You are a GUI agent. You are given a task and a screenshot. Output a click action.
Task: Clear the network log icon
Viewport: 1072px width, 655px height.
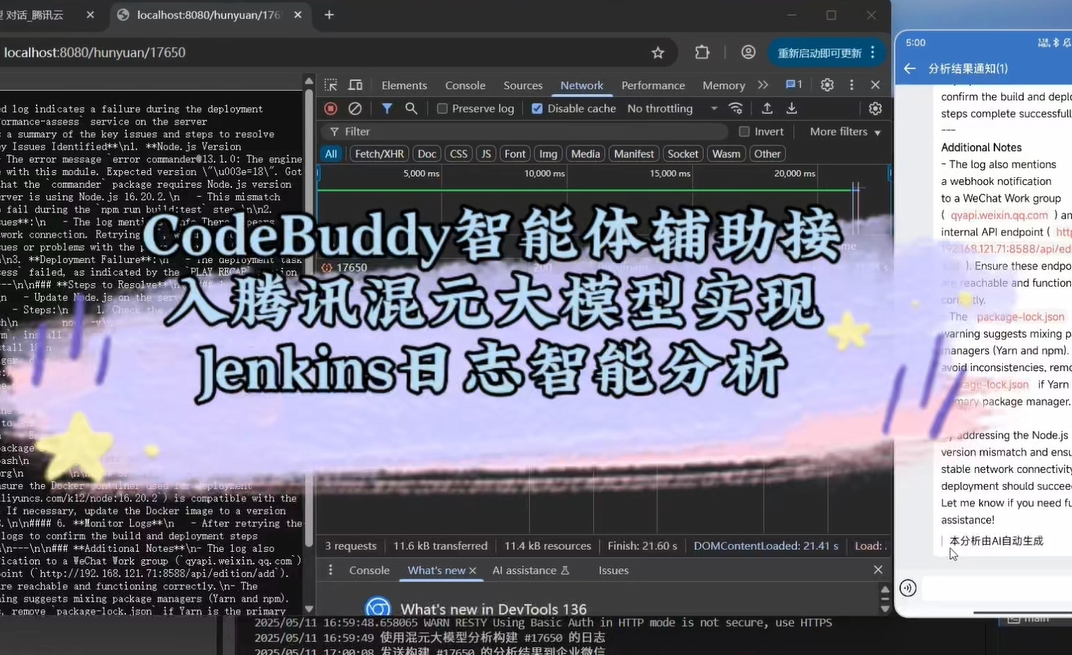coord(355,109)
